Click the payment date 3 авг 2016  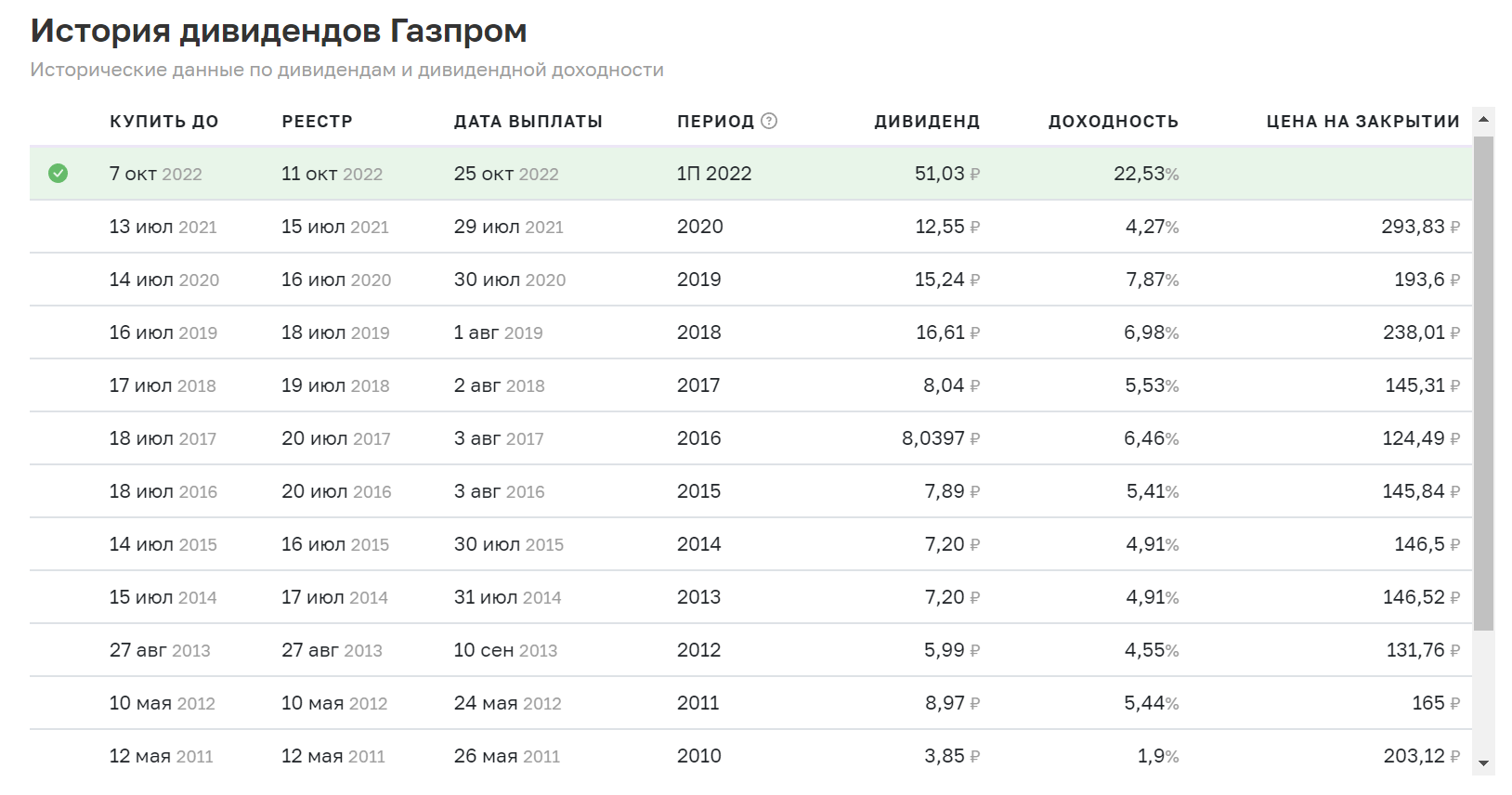point(500,491)
